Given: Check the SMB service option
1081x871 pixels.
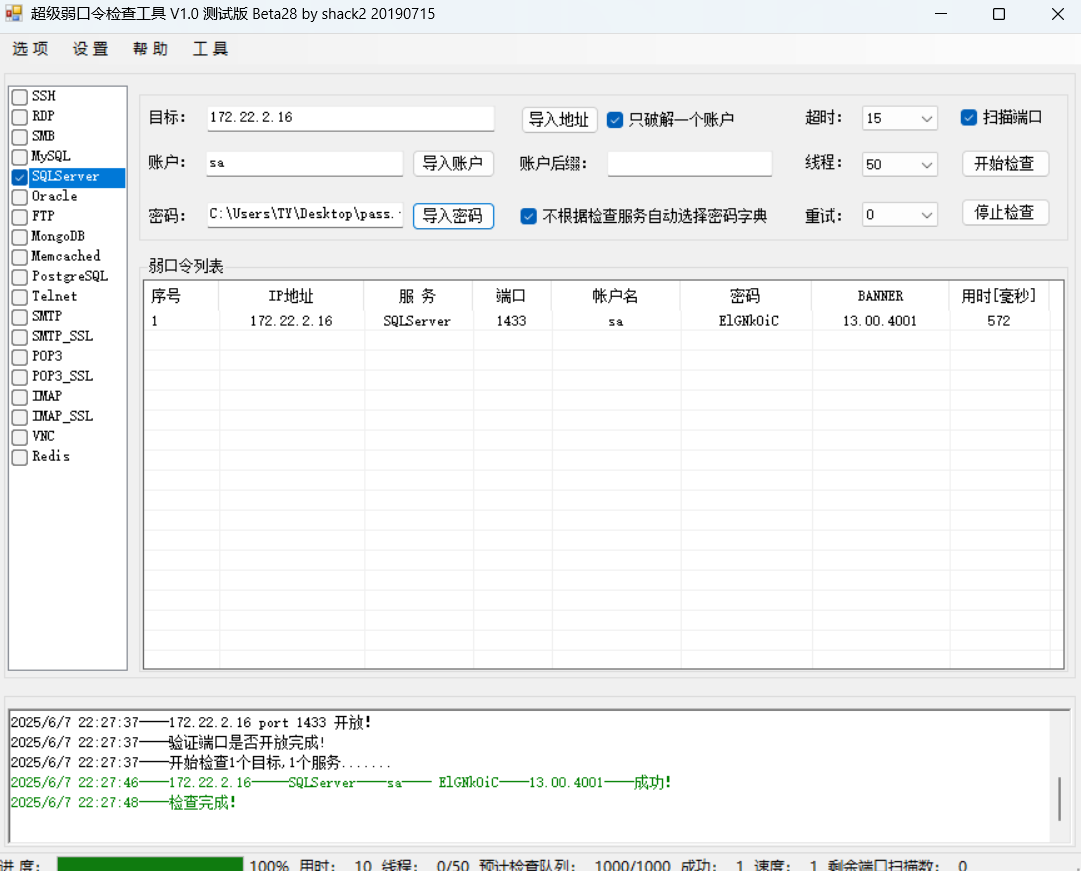Looking at the screenshot, I should (20, 137).
